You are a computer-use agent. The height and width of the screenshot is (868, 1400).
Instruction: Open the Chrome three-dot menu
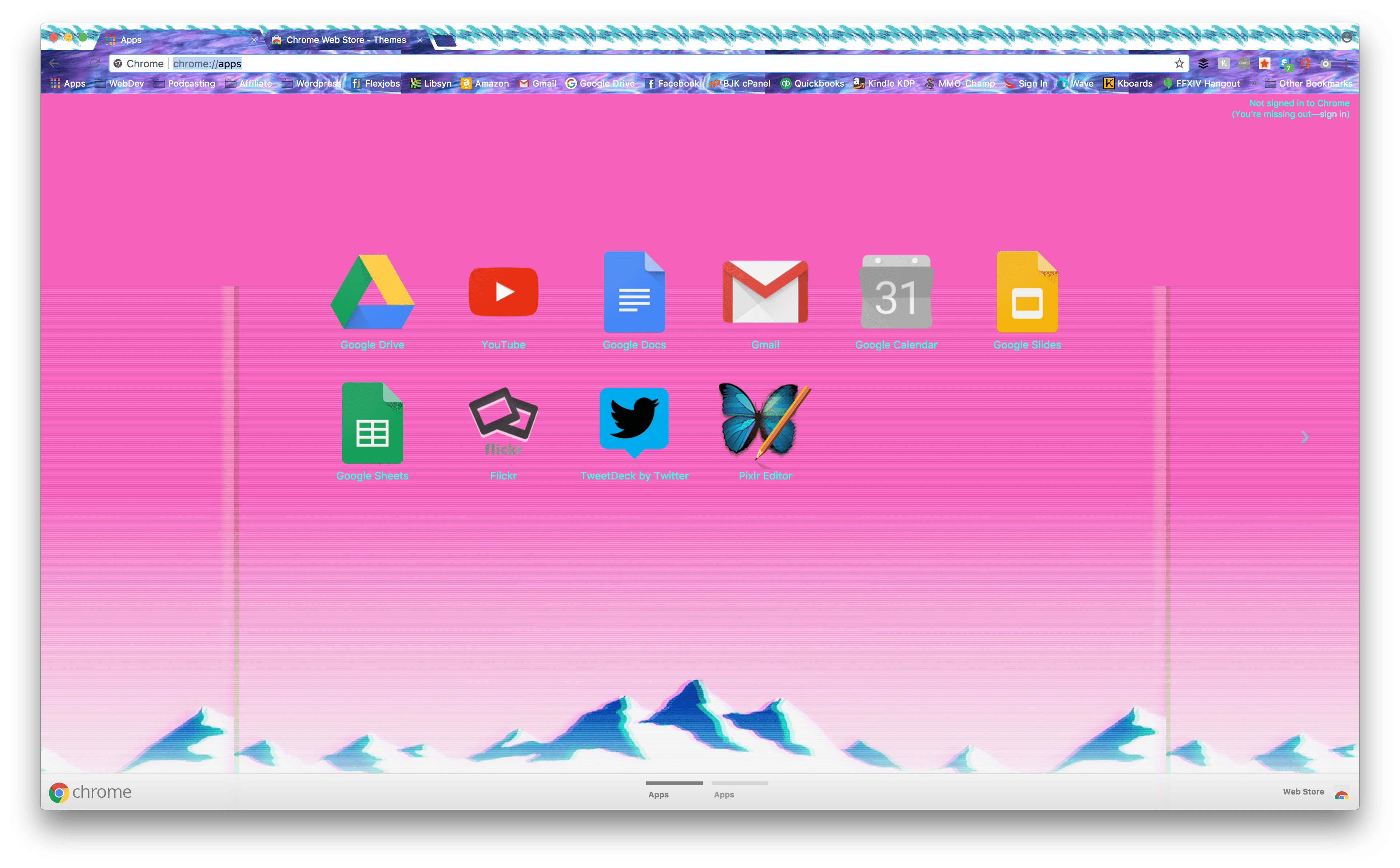tap(1346, 64)
